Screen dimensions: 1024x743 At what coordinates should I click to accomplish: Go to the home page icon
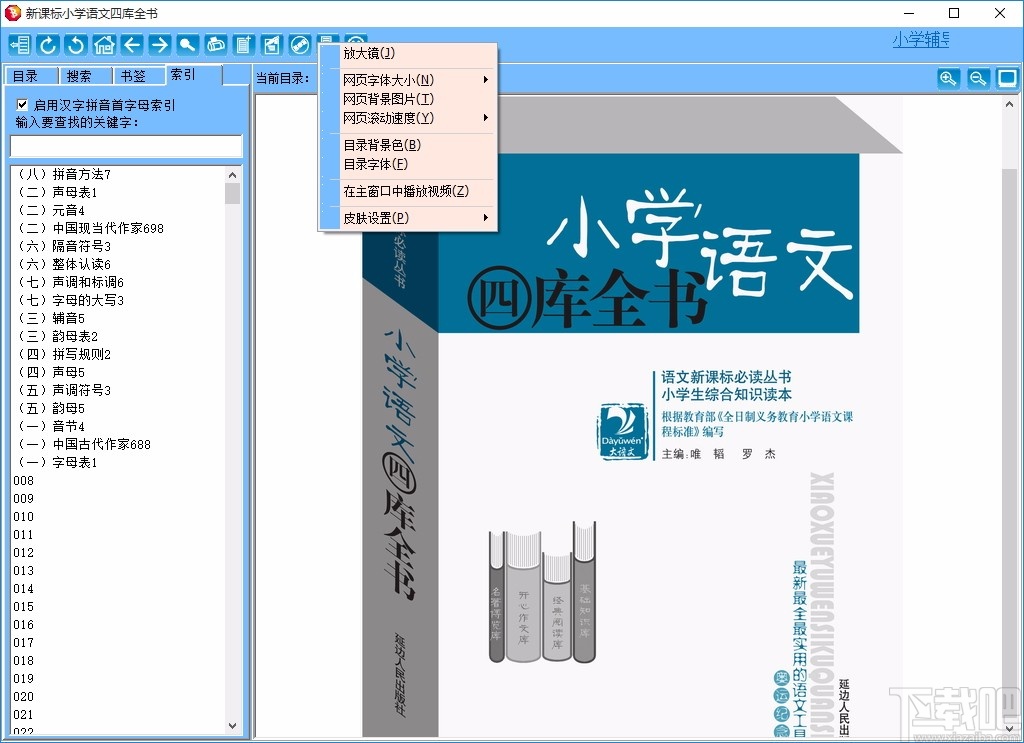tap(104, 44)
